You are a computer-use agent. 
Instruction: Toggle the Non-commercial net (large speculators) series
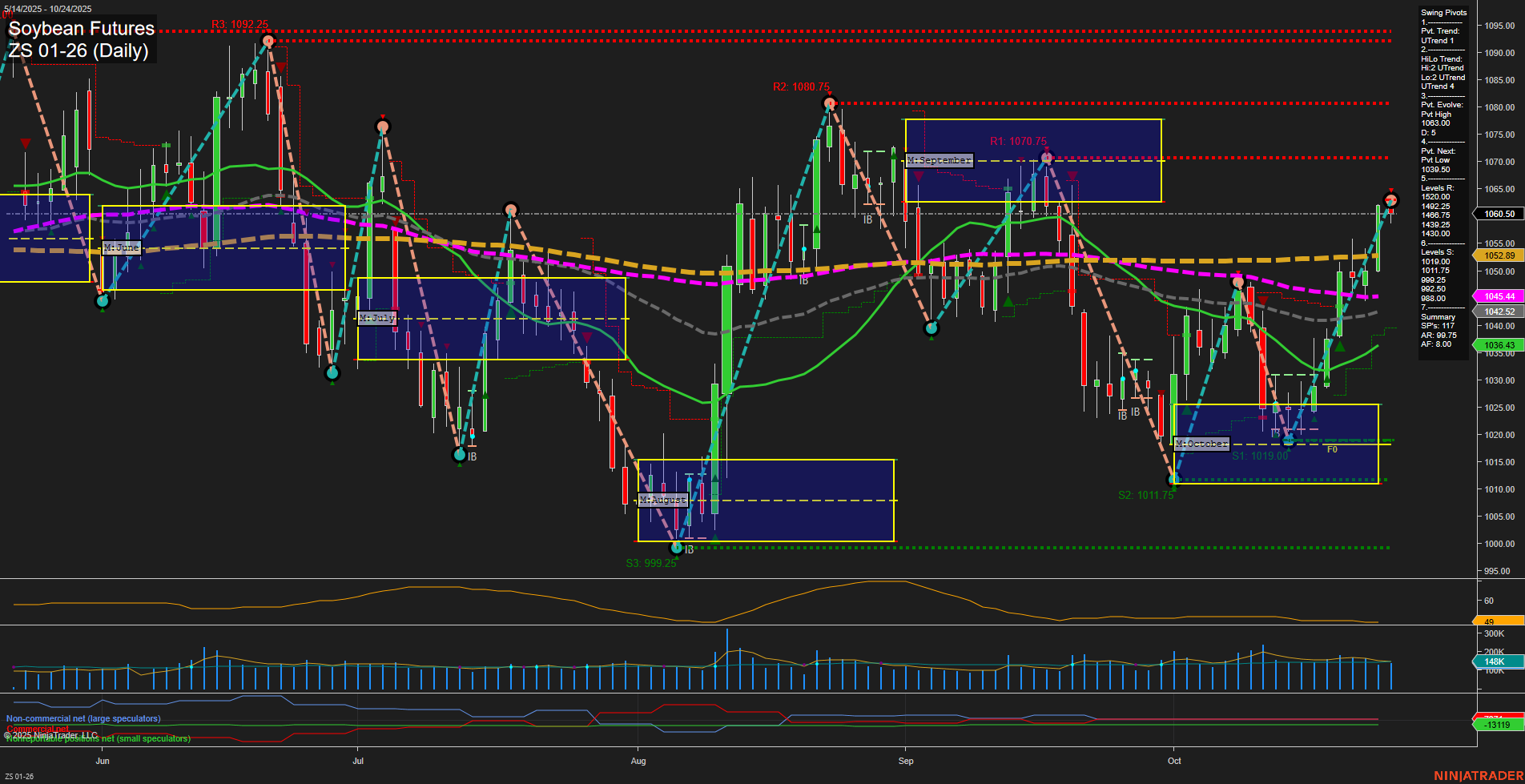(82, 718)
